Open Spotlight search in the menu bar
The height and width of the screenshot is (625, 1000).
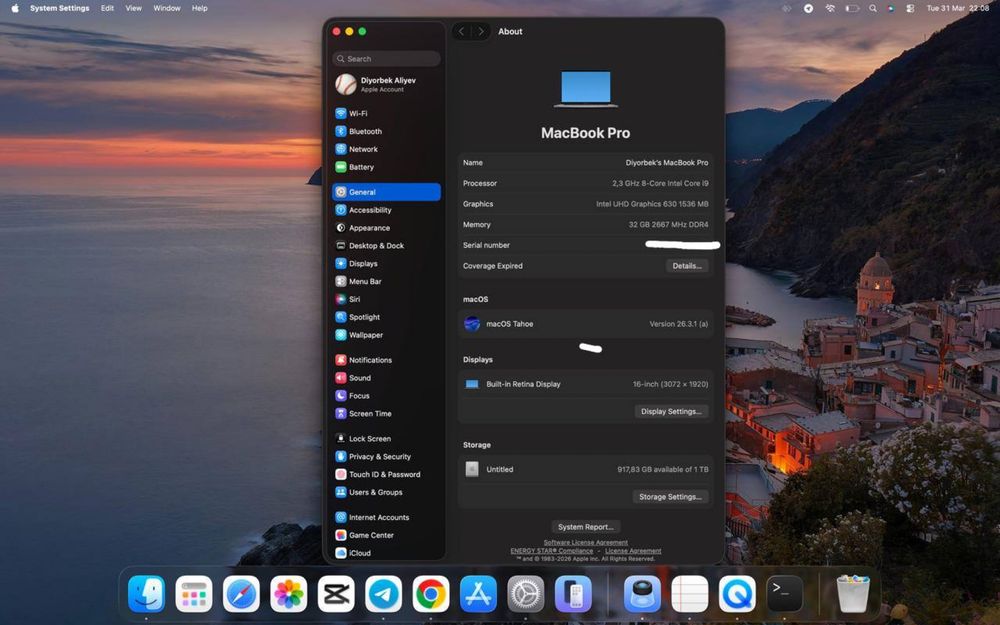tap(872, 8)
